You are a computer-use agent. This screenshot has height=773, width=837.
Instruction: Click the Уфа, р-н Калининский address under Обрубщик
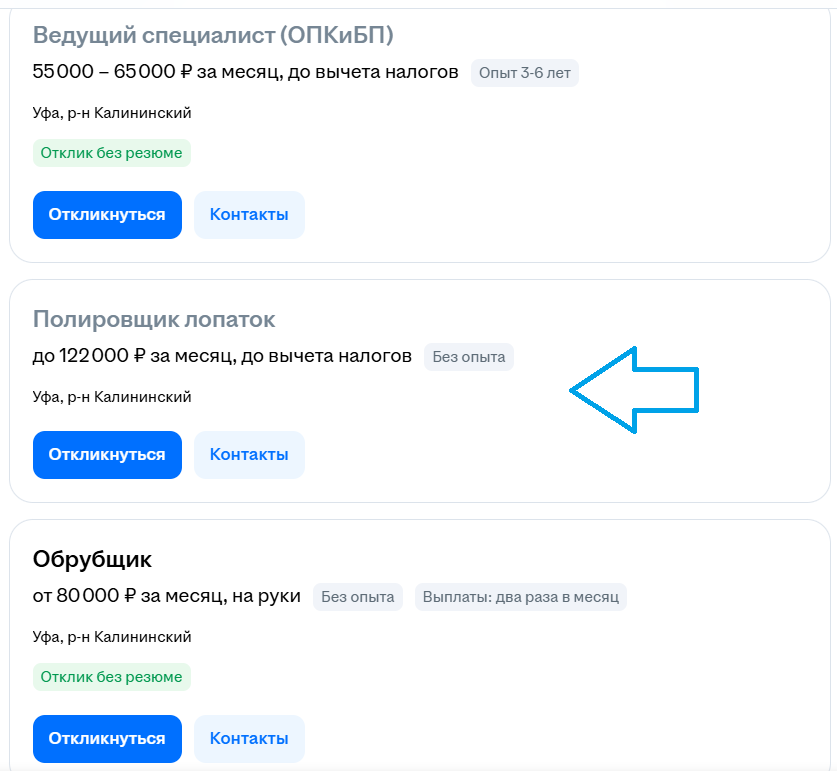click(x=112, y=637)
